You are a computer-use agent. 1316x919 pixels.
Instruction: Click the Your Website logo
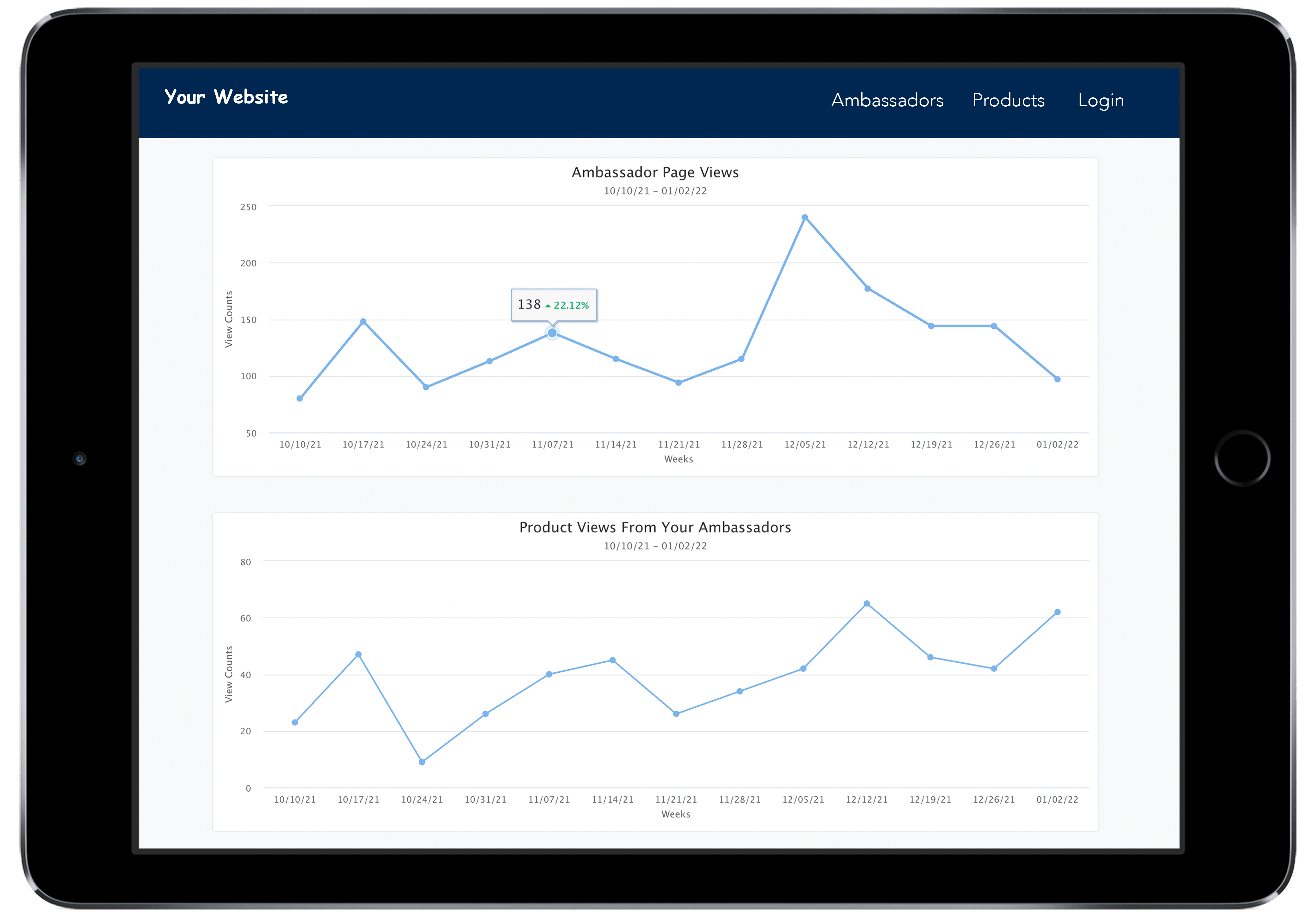pos(226,97)
